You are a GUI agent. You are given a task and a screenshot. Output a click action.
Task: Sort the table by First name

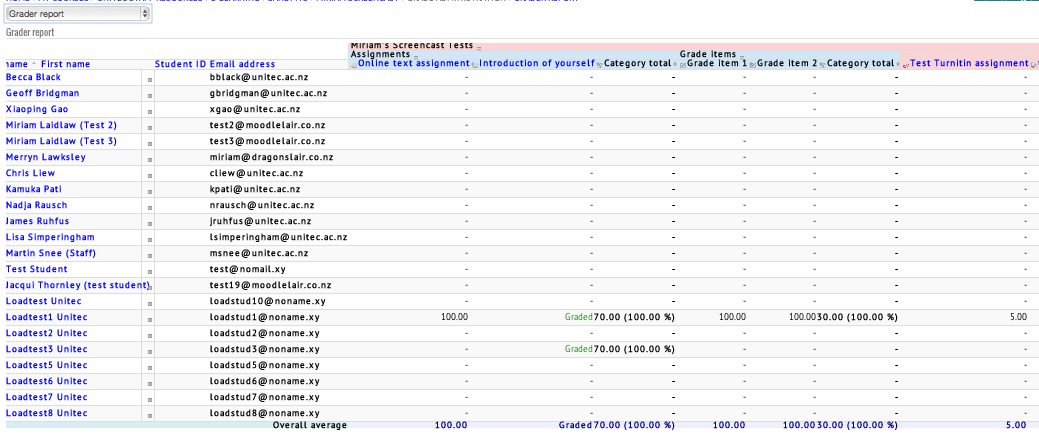pos(65,64)
